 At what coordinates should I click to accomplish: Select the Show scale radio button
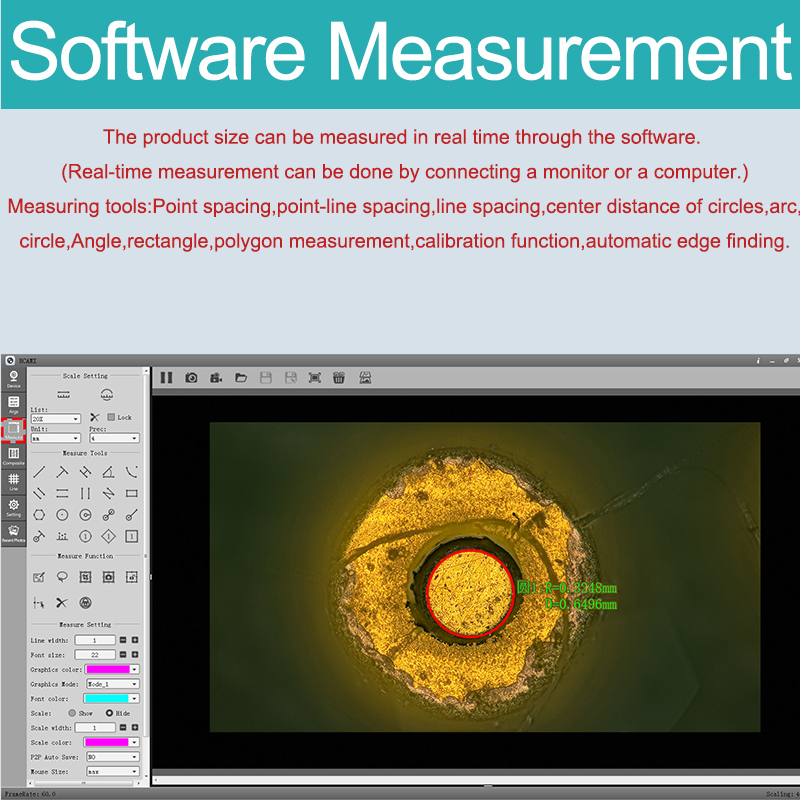point(71,713)
